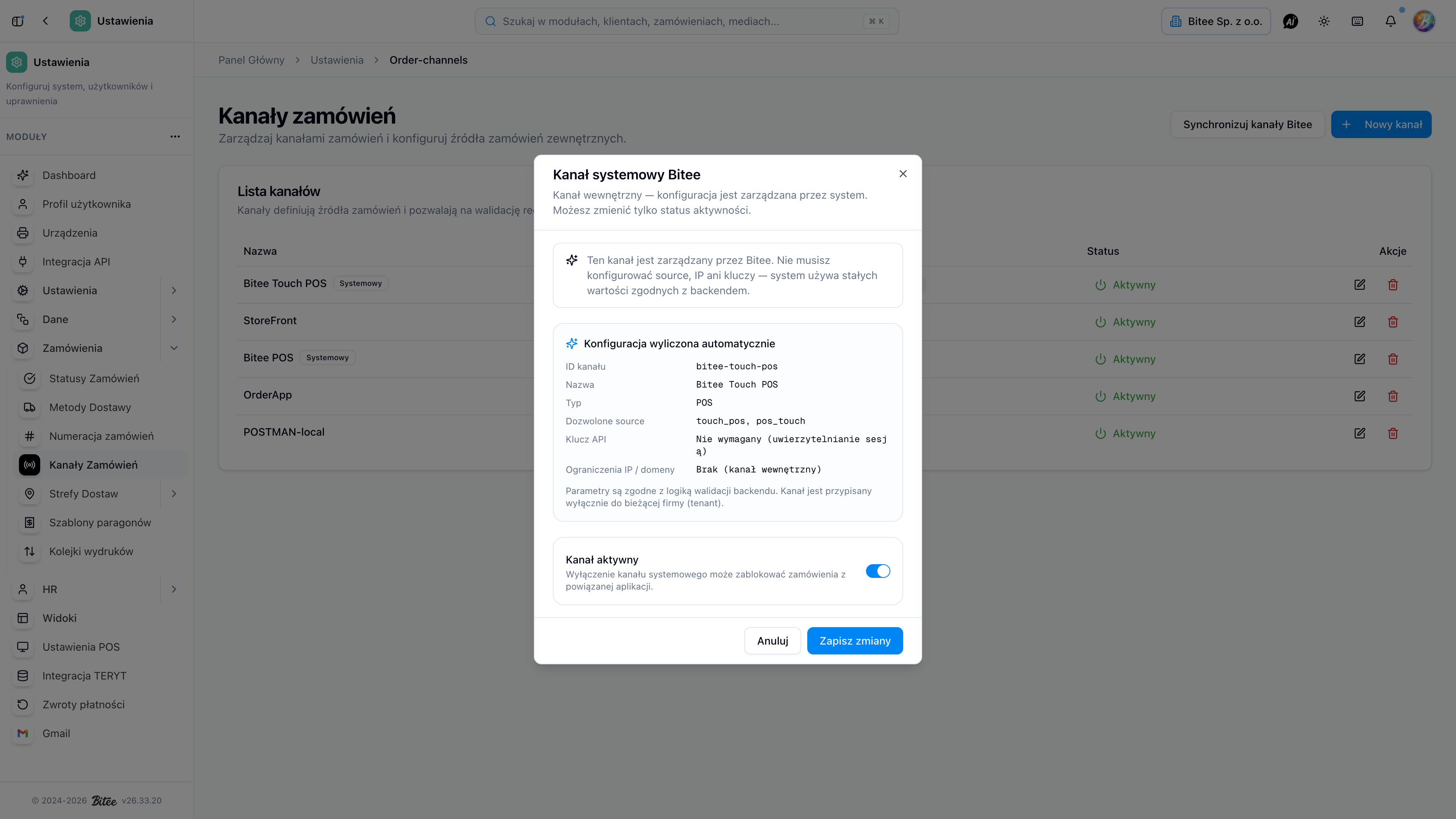Image resolution: width=1456 pixels, height=819 pixels.
Task: Click the Numeracja zamówień hash icon
Action: tap(30, 436)
